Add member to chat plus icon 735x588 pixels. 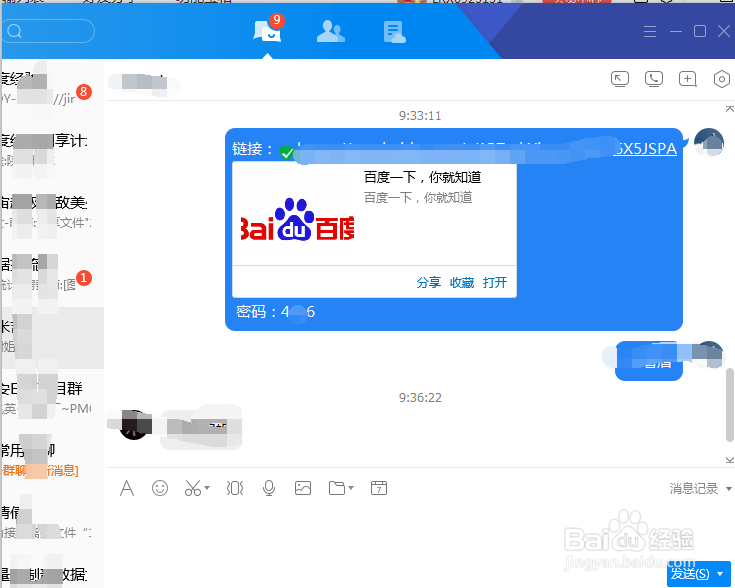click(x=688, y=79)
